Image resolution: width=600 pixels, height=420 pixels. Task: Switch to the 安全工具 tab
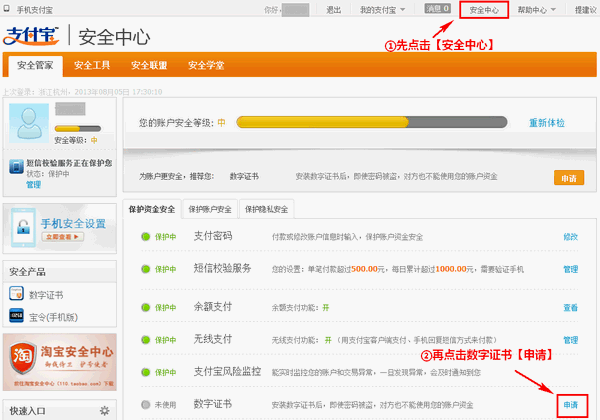[91, 65]
